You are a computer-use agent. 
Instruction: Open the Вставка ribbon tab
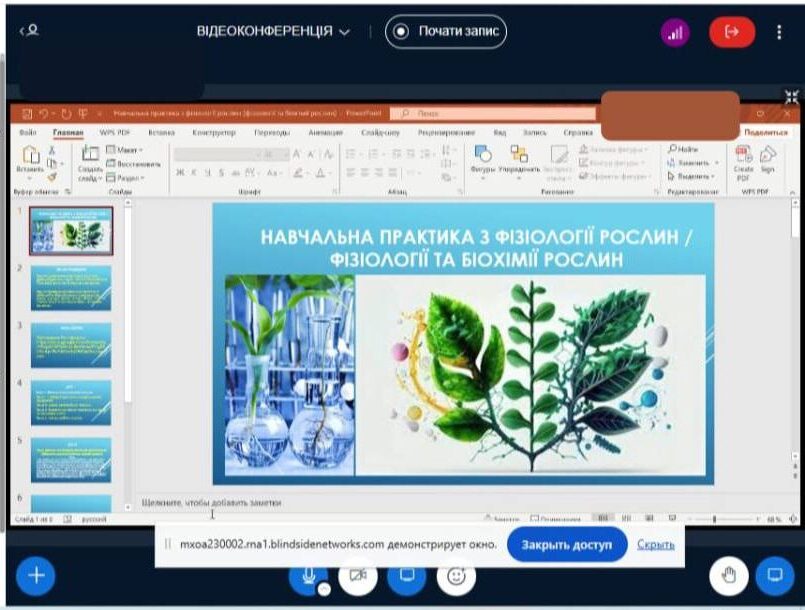point(161,132)
